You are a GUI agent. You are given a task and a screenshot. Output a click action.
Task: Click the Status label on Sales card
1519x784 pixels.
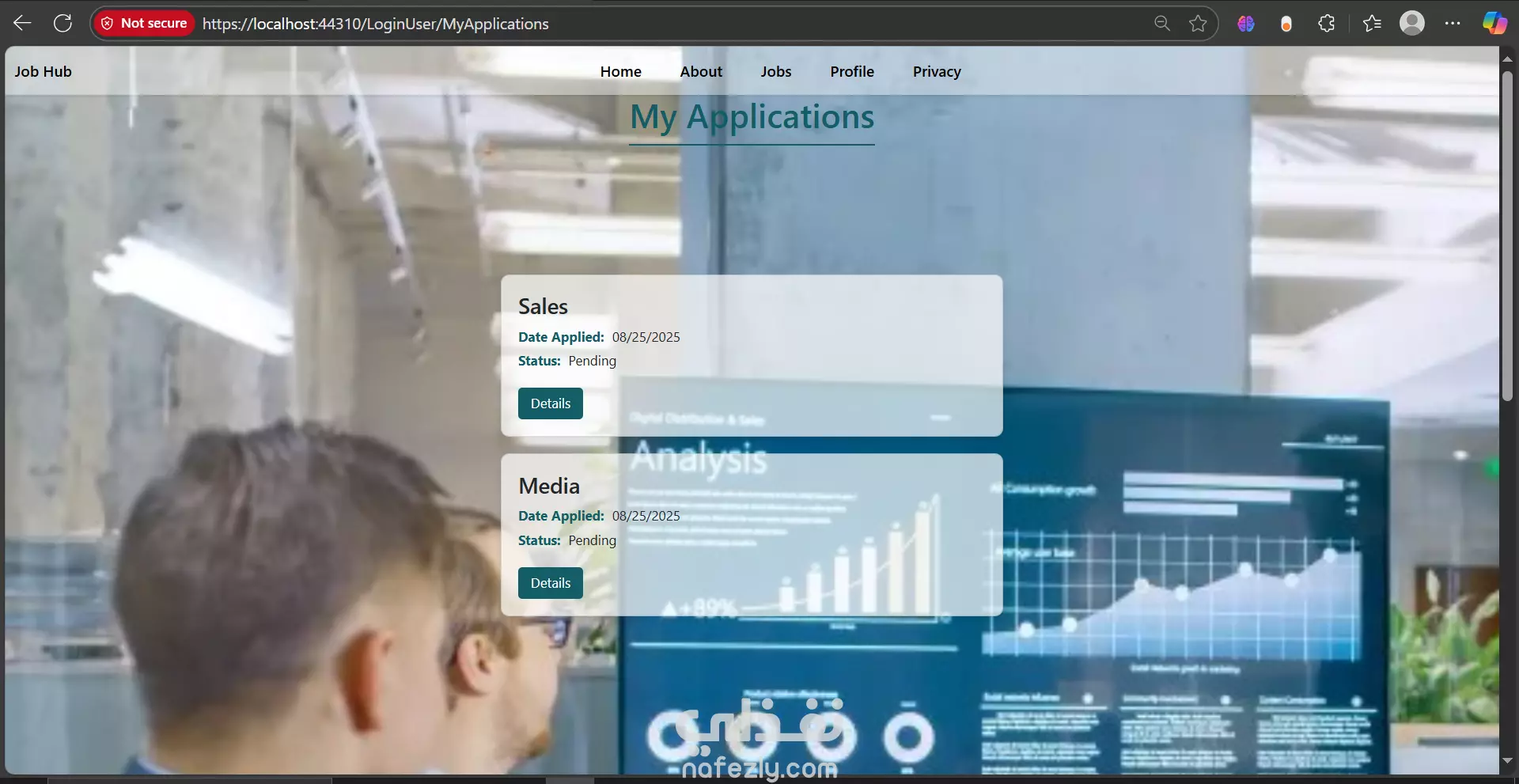(x=540, y=361)
